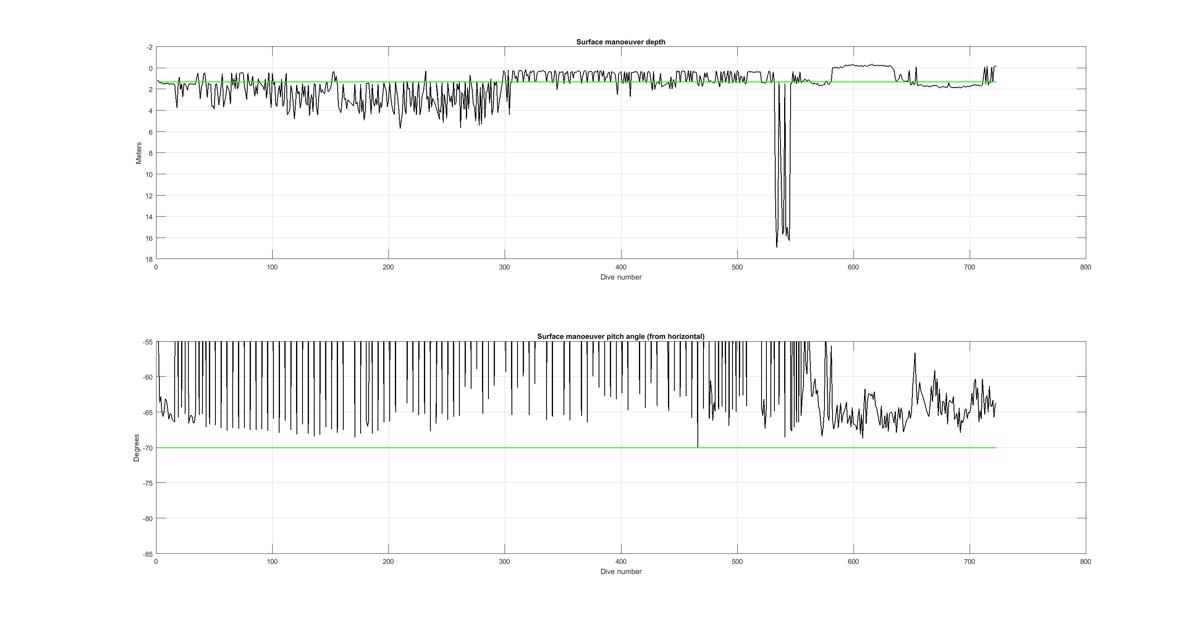Image resolution: width=1200 pixels, height=622 pixels.
Task: Select the 6 tick on the depth y-axis
Action: pos(151,132)
